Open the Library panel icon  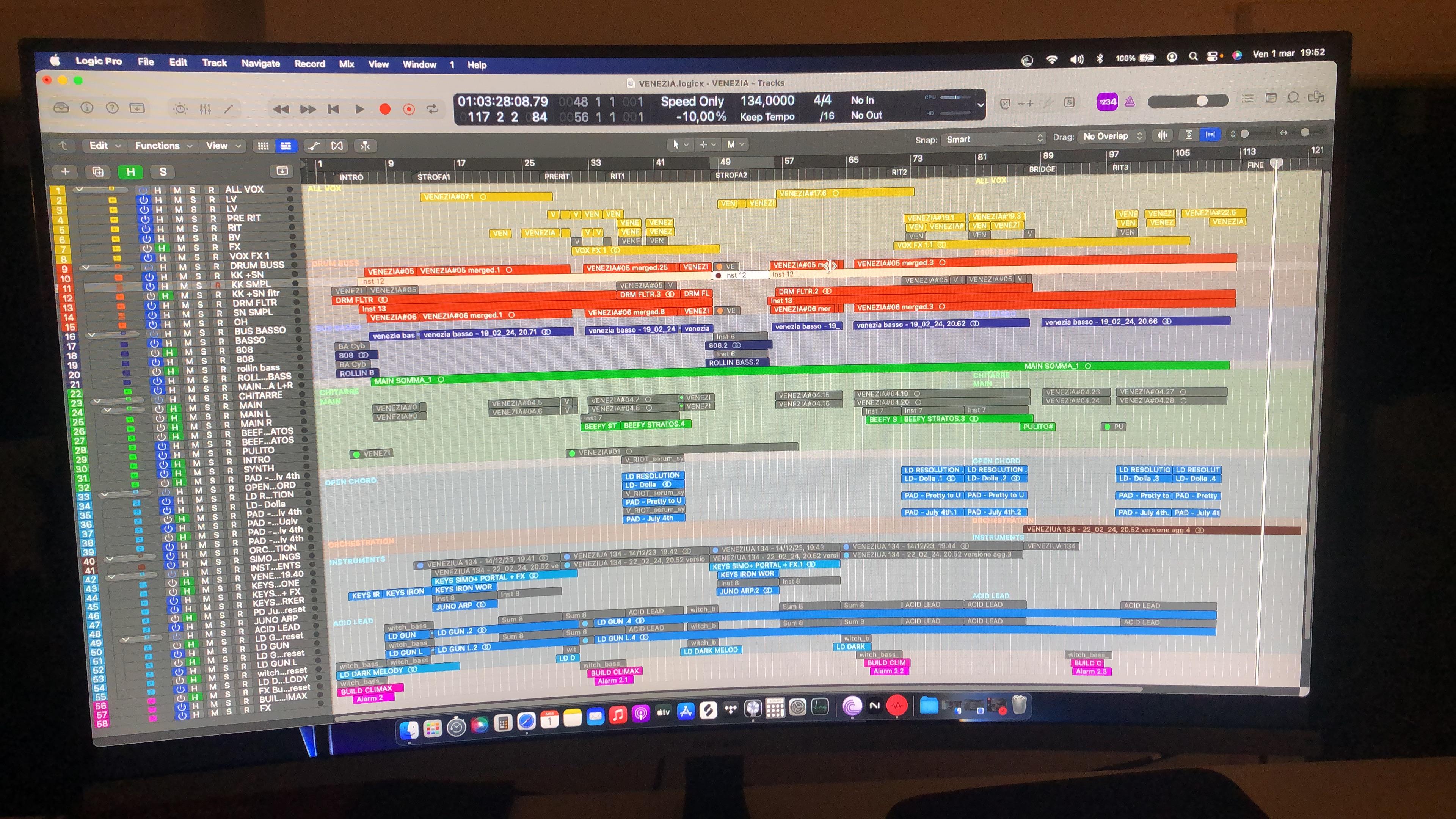(x=61, y=107)
